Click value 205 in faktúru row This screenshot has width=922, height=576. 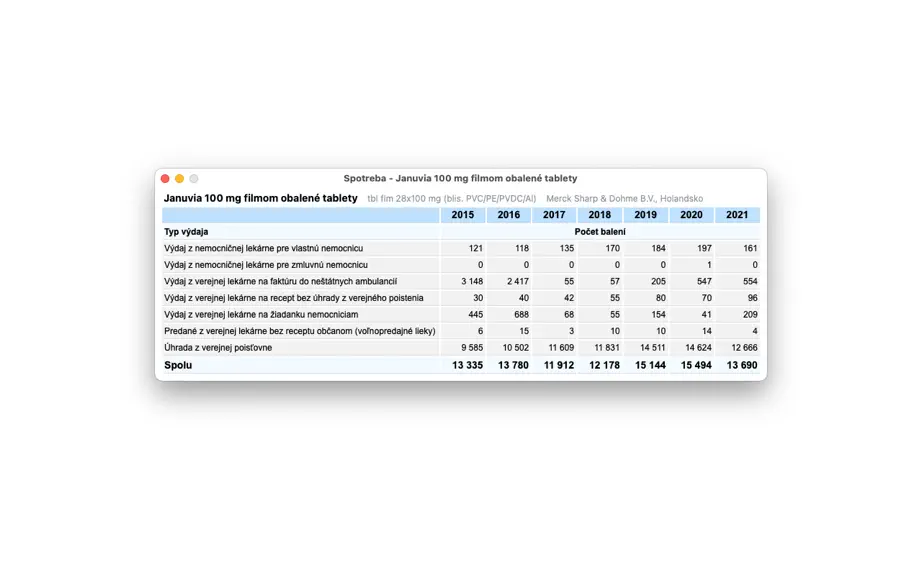point(659,281)
